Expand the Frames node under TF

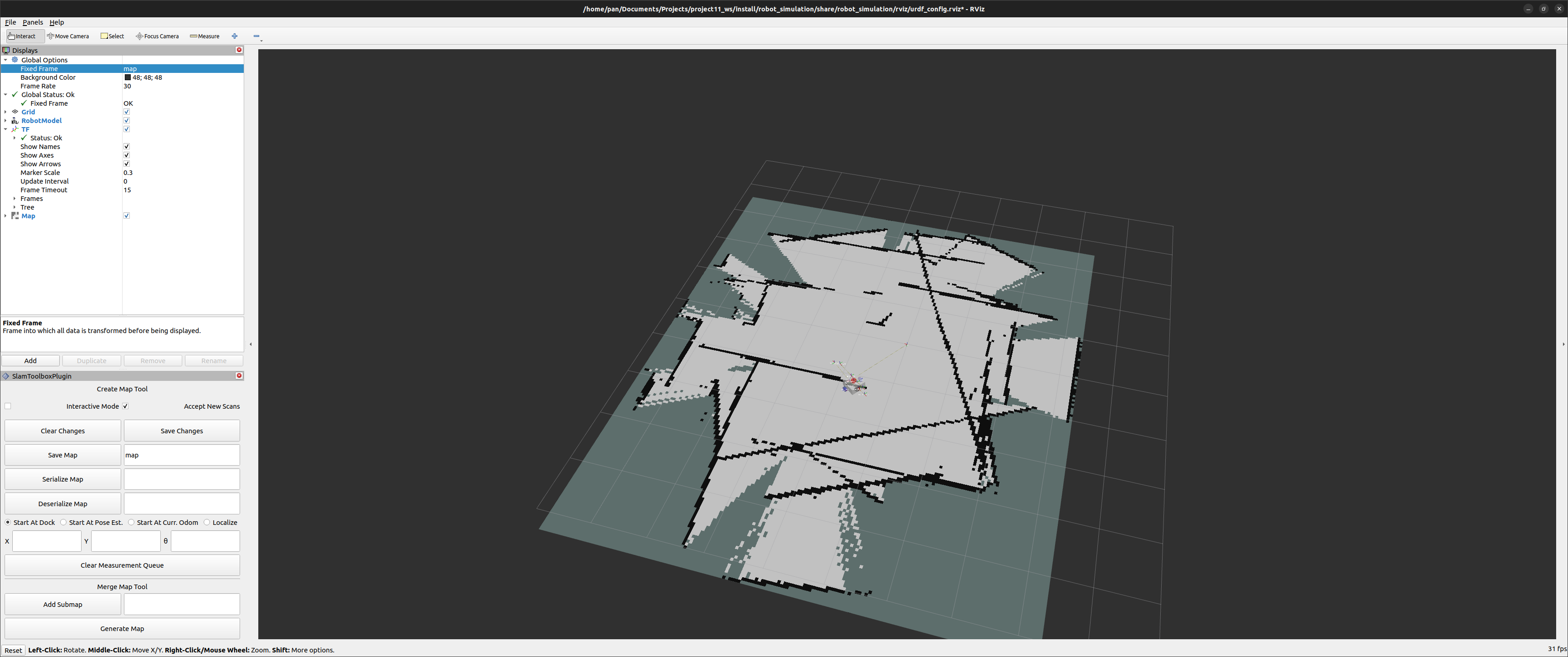click(15, 199)
